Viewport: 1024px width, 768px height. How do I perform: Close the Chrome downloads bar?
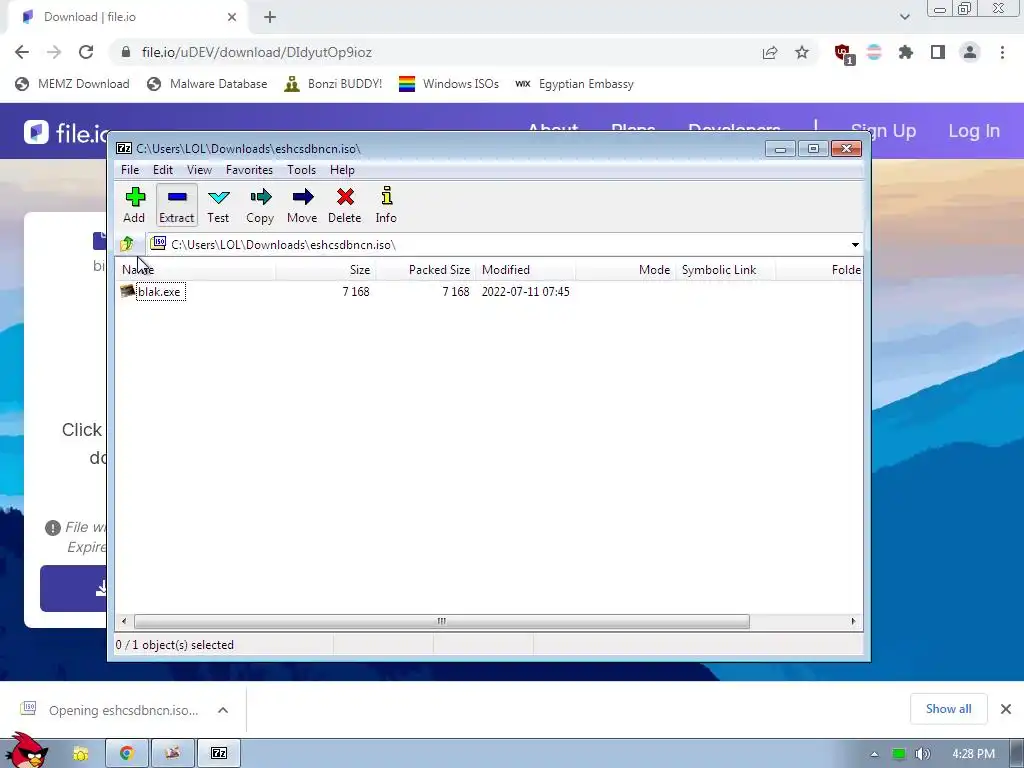pos(1006,709)
